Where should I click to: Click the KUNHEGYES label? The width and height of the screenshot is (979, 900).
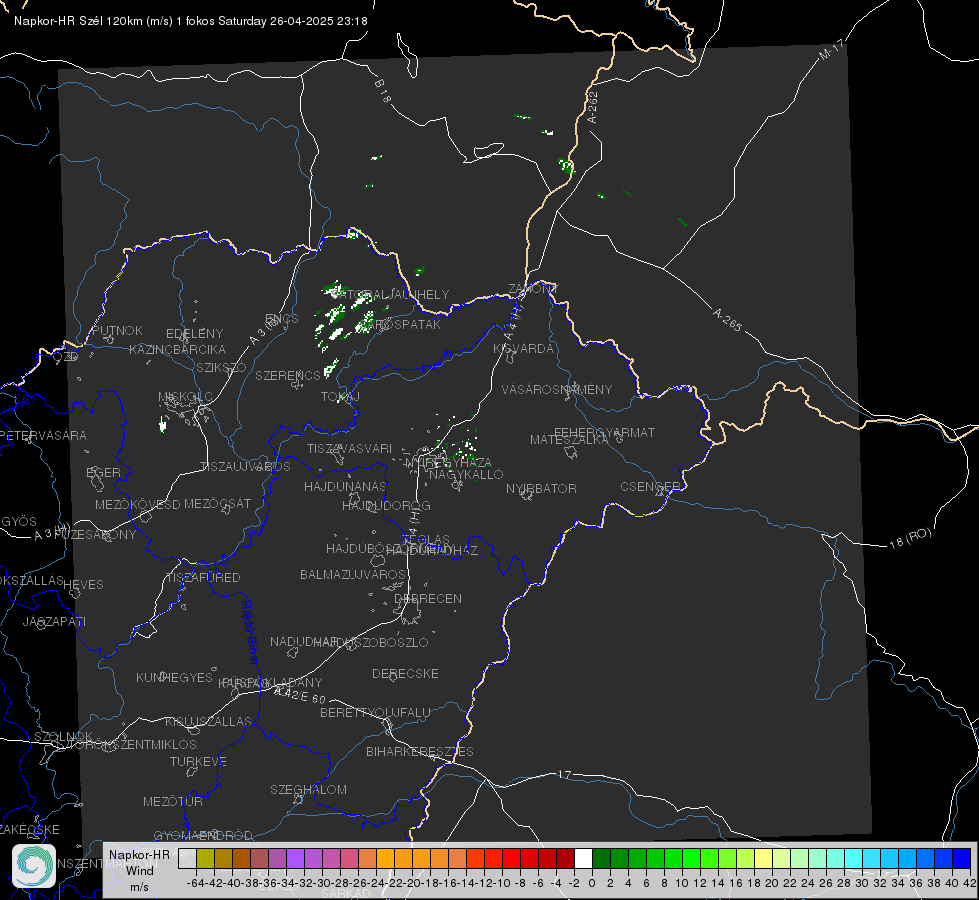tap(175, 677)
